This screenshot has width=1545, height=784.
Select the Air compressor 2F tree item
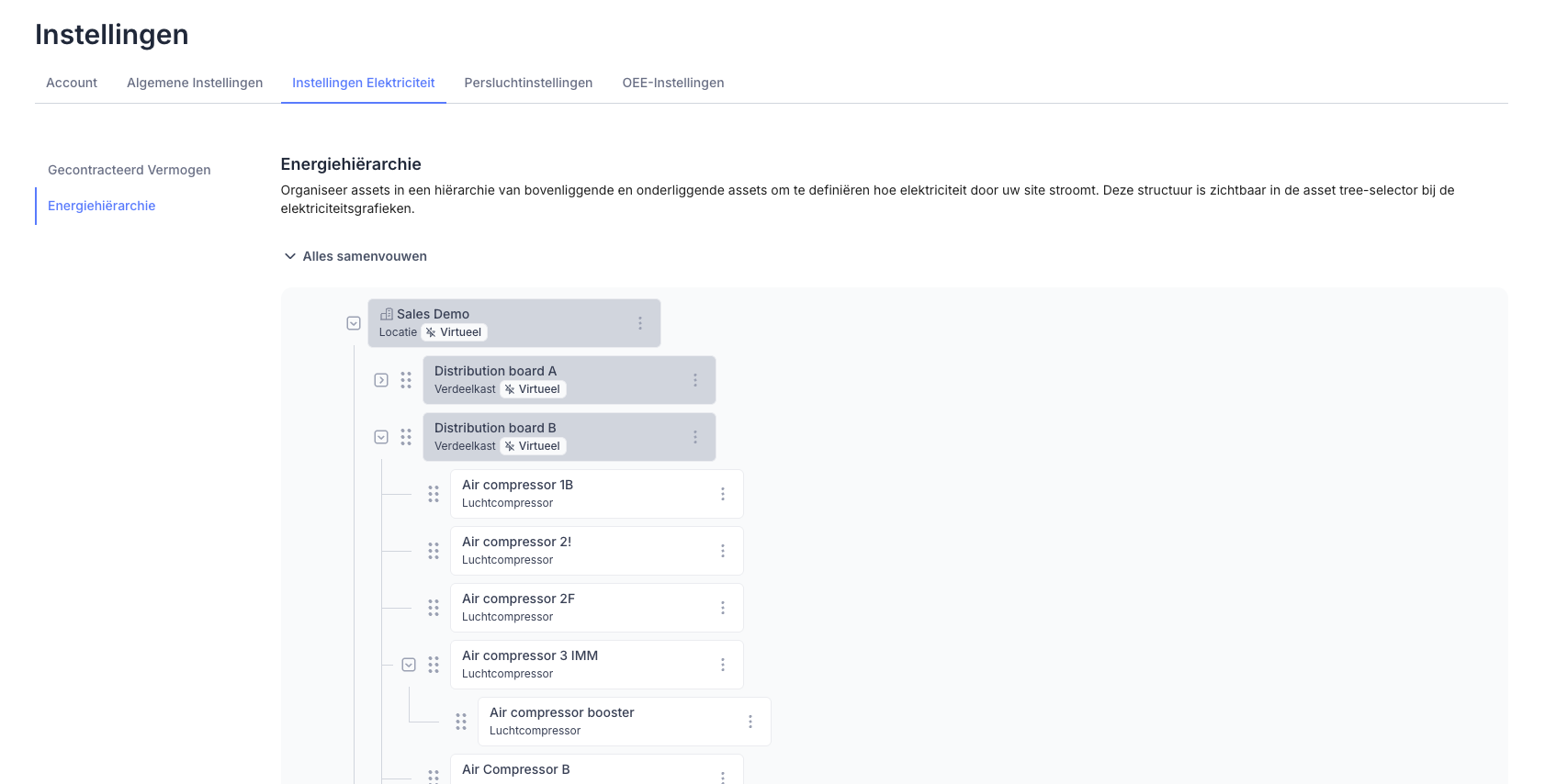click(x=579, y=608)
